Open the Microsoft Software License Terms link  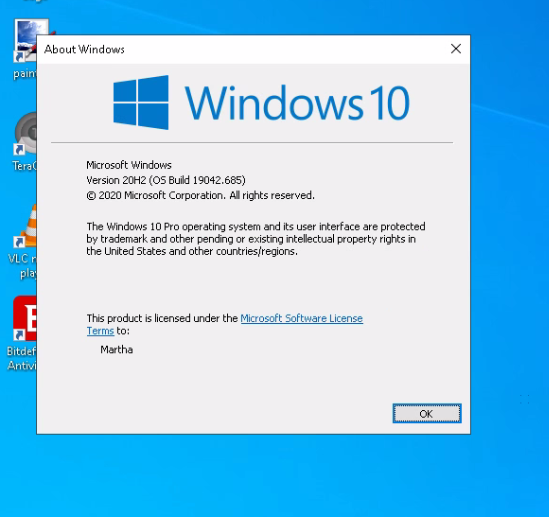[301, 318]
